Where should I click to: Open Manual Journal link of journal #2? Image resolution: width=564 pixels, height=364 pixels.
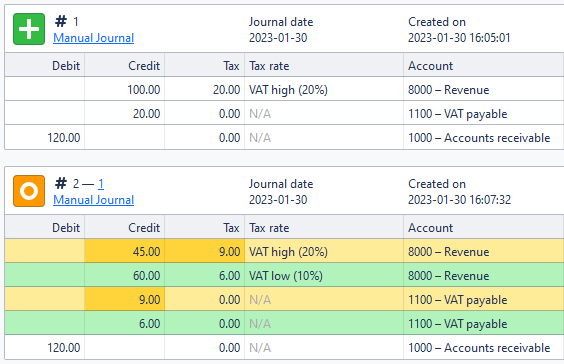click(x=94, y=200)
